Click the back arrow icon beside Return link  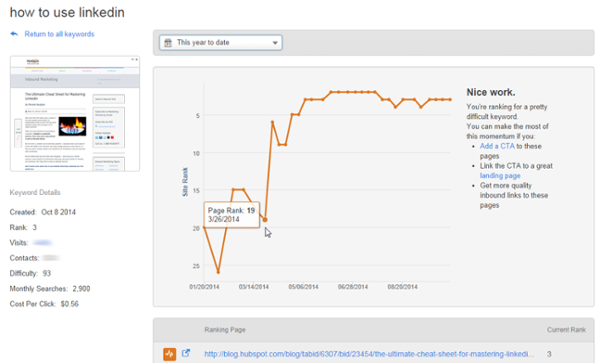pyautogui.click(x=14, y=34)
